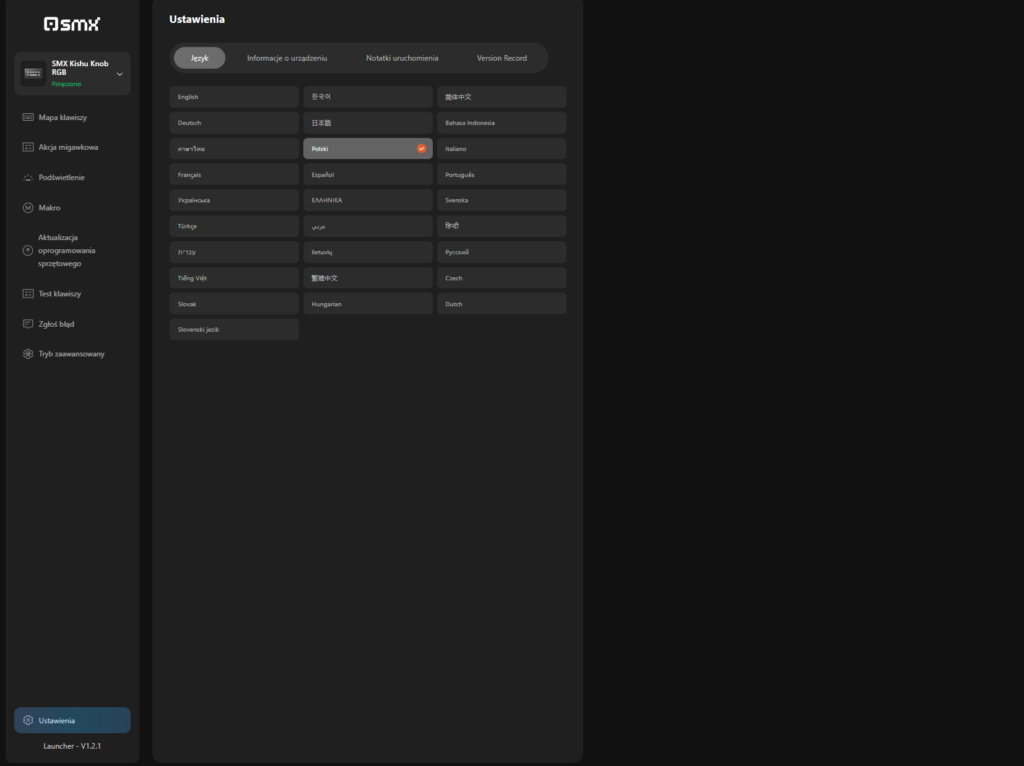The width and height of the screenshot is (1024, 766).
Task: Switch to Version Record tab
Action: pyautogui.click(x=501, y=58)
